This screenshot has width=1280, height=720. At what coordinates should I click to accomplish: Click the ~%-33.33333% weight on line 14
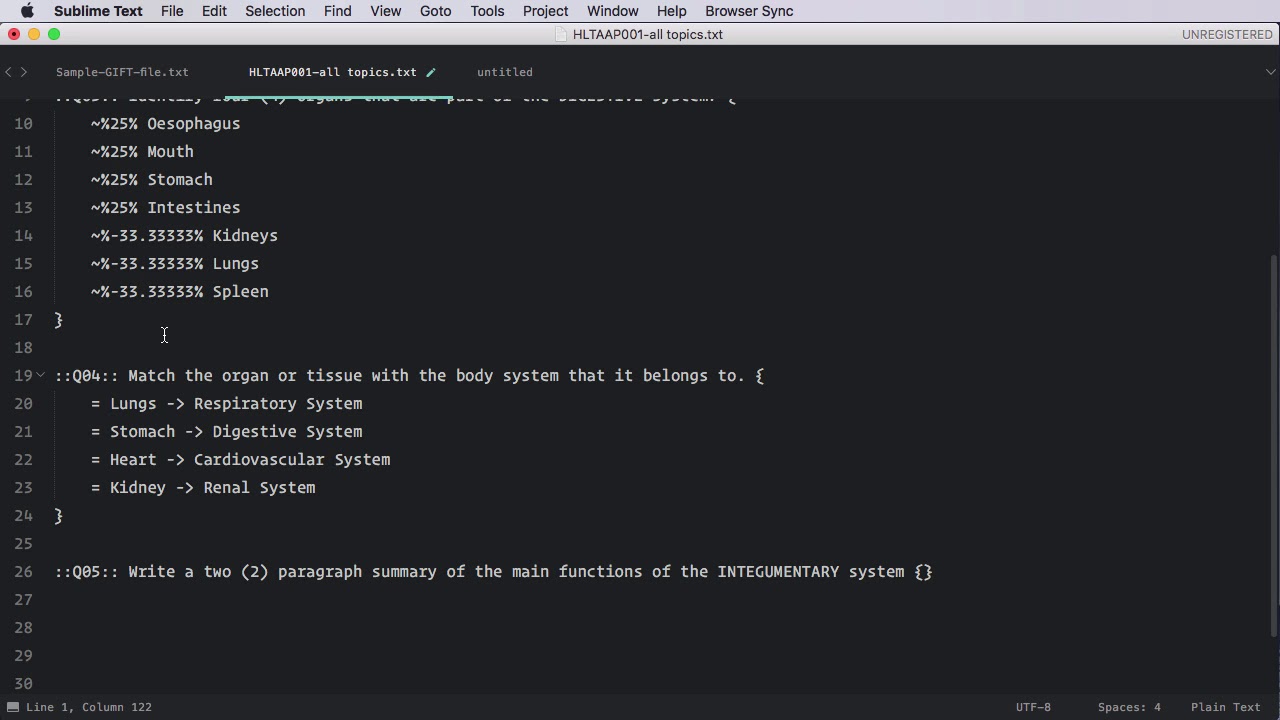[147, 236]
